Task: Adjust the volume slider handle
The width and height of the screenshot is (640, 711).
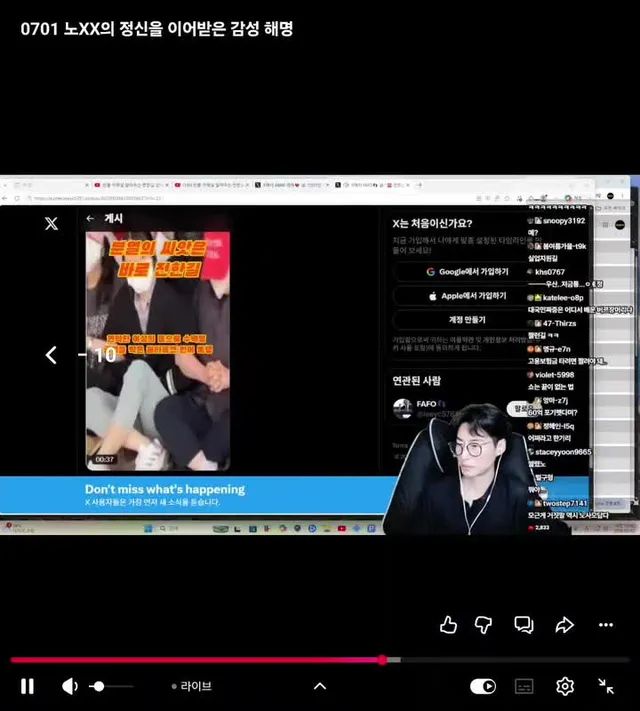Action: click(x=99, y=687)
